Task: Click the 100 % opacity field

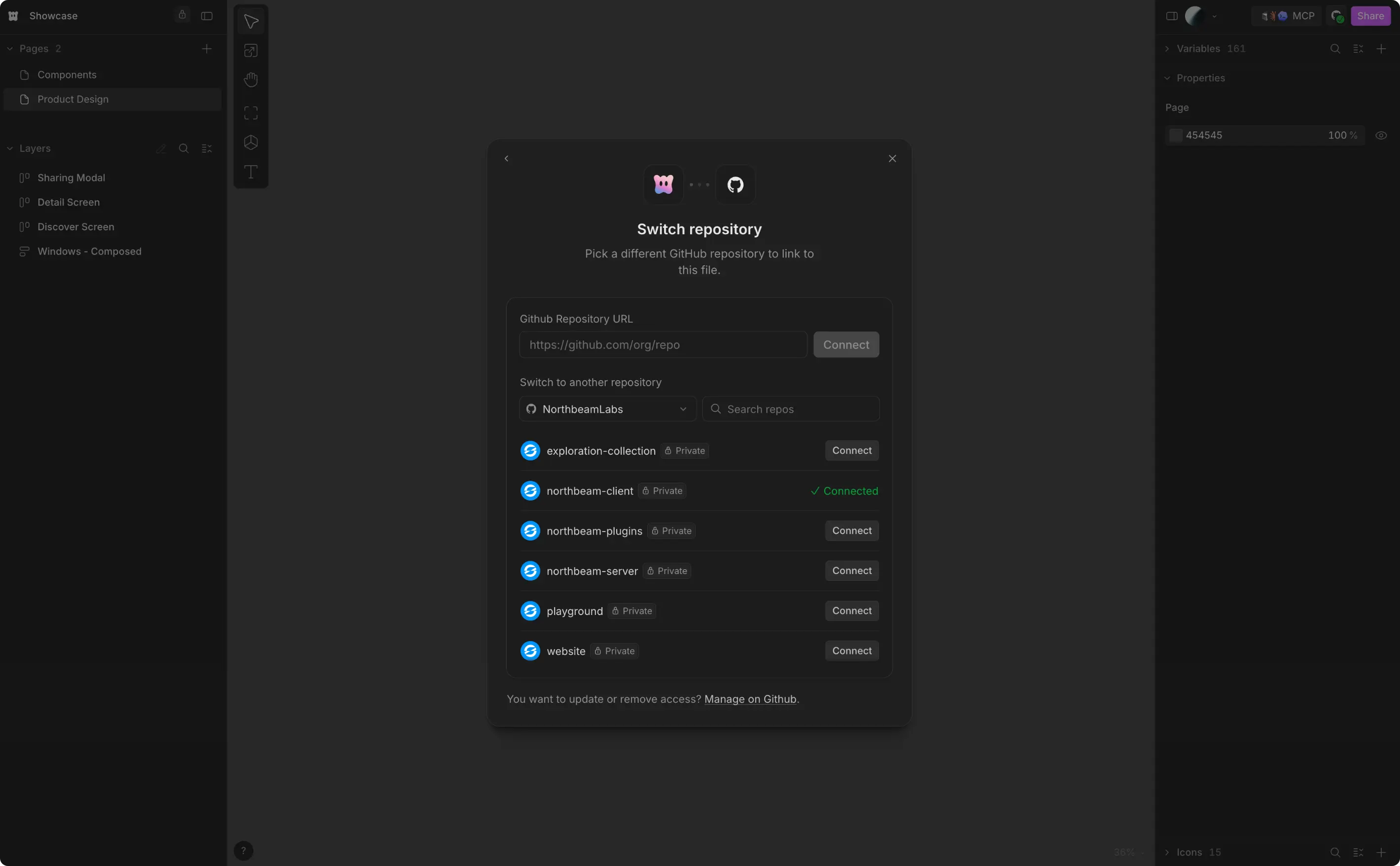Action: [x=1342, y=135]
